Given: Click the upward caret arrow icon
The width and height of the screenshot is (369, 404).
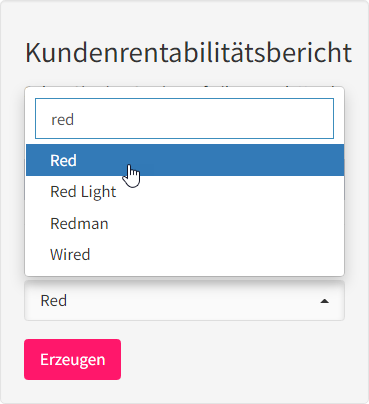Looking at the screenshot, I should tap(324, 301).
